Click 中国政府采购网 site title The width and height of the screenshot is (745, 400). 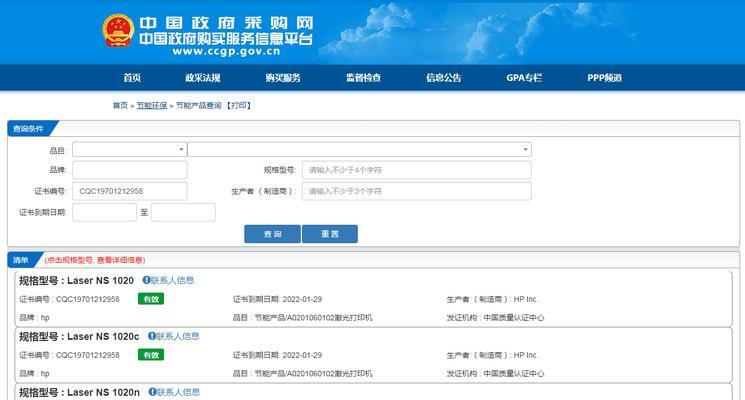227,23
